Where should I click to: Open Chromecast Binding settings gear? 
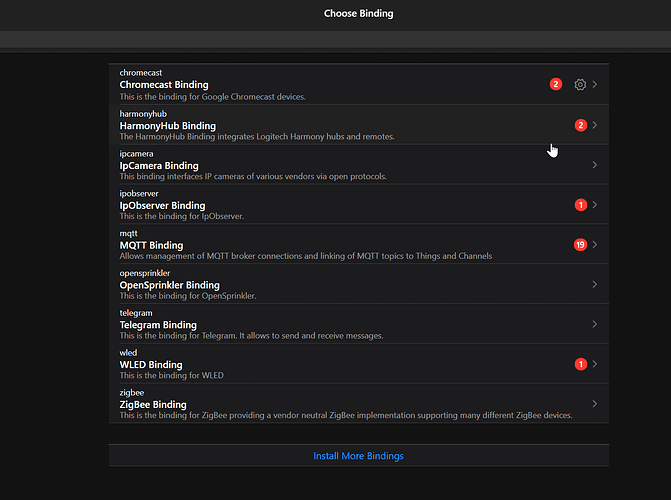(580, 85)
